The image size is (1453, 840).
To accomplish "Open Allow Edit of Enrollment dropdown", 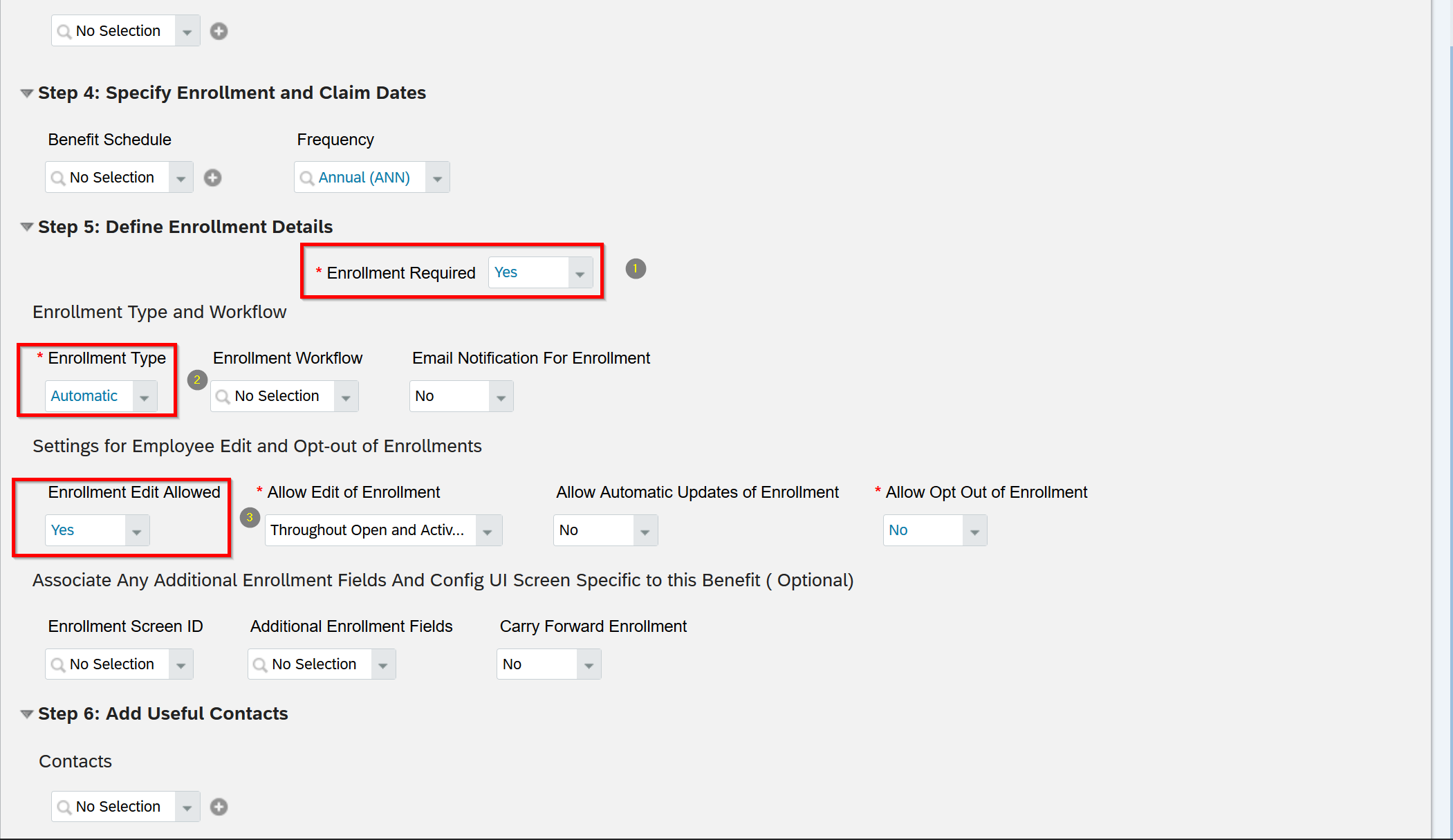I will tap(488, 530).
